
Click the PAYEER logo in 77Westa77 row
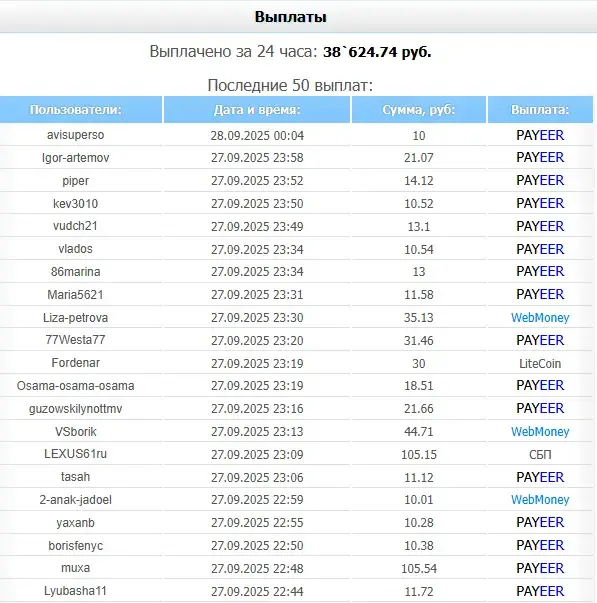click(540, 340)
